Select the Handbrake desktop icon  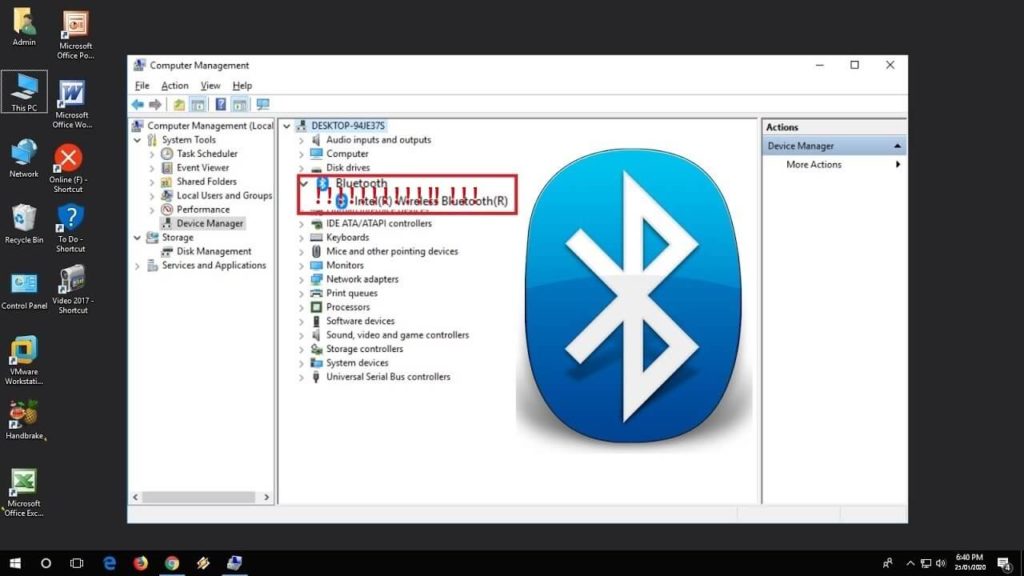tap(24, 421)
